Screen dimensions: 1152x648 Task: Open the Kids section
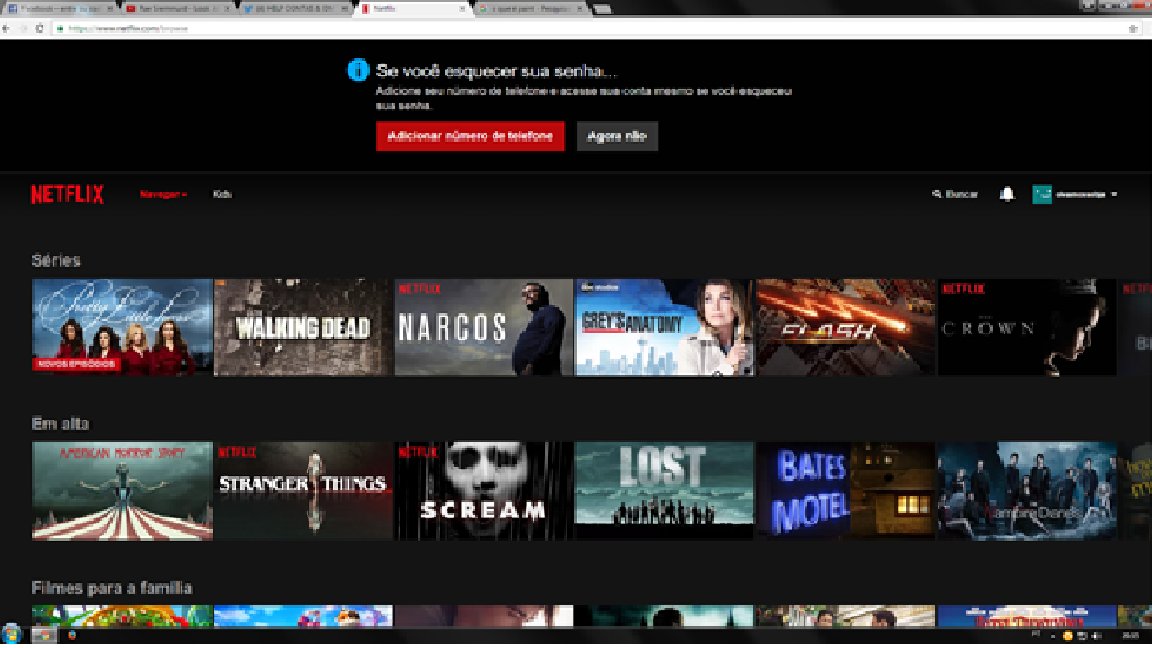coord(222,194)
